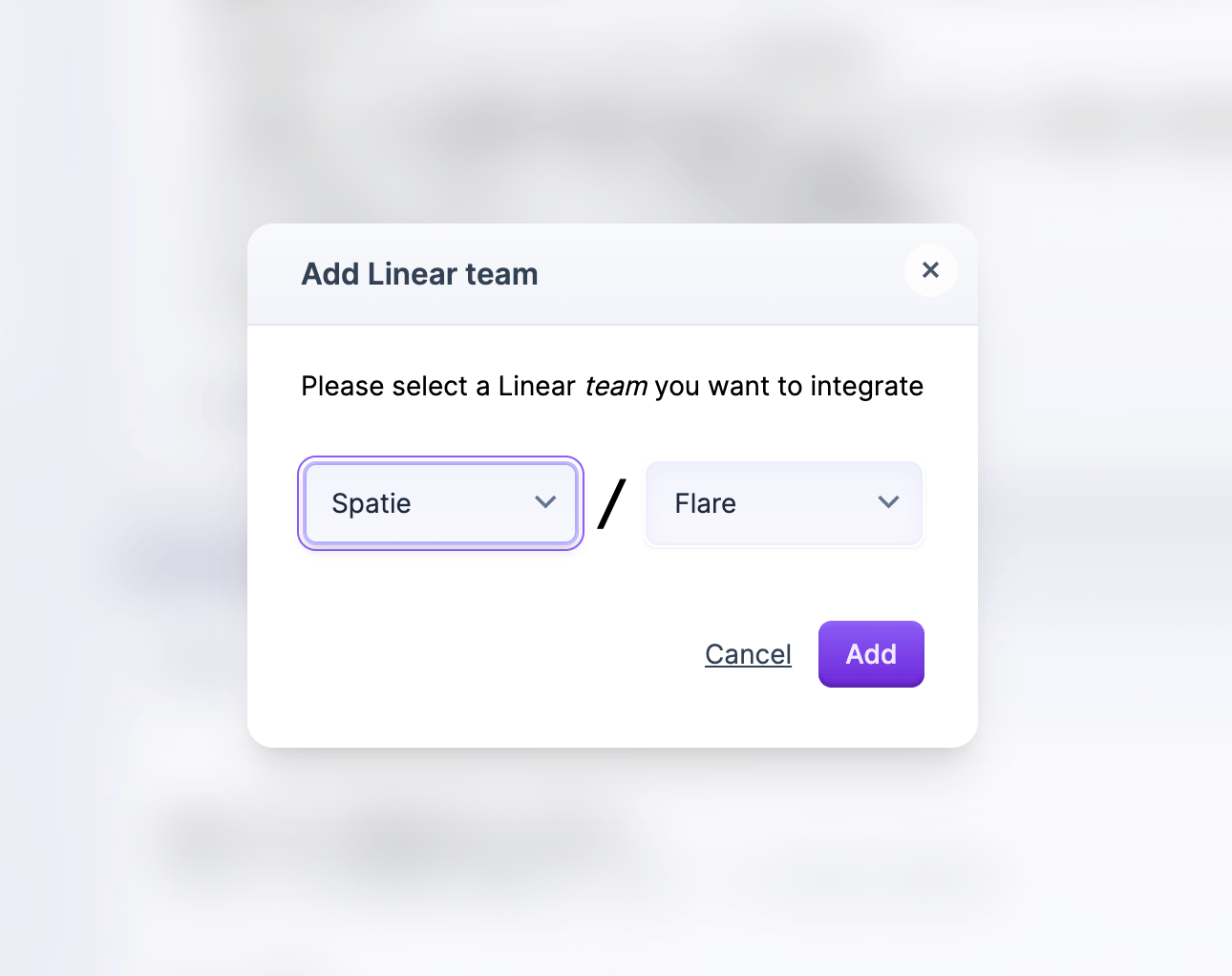
Task: Select the Flare option field
Action: pos(783,503)
